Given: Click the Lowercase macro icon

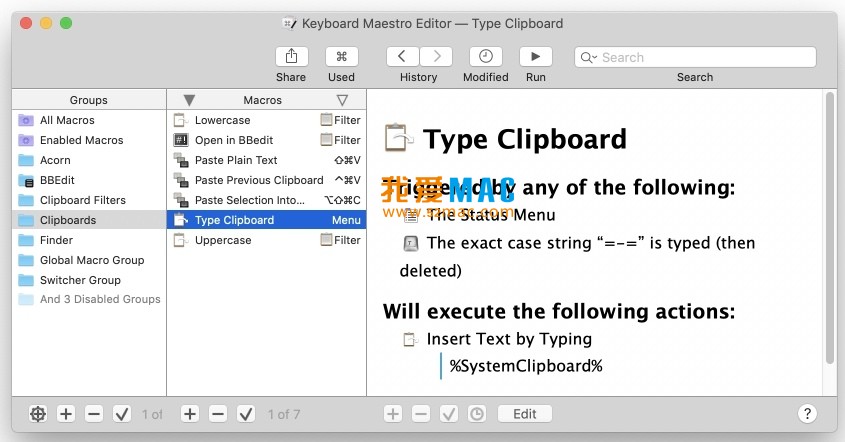Looking at the screenshot, I should coord(181,120).
